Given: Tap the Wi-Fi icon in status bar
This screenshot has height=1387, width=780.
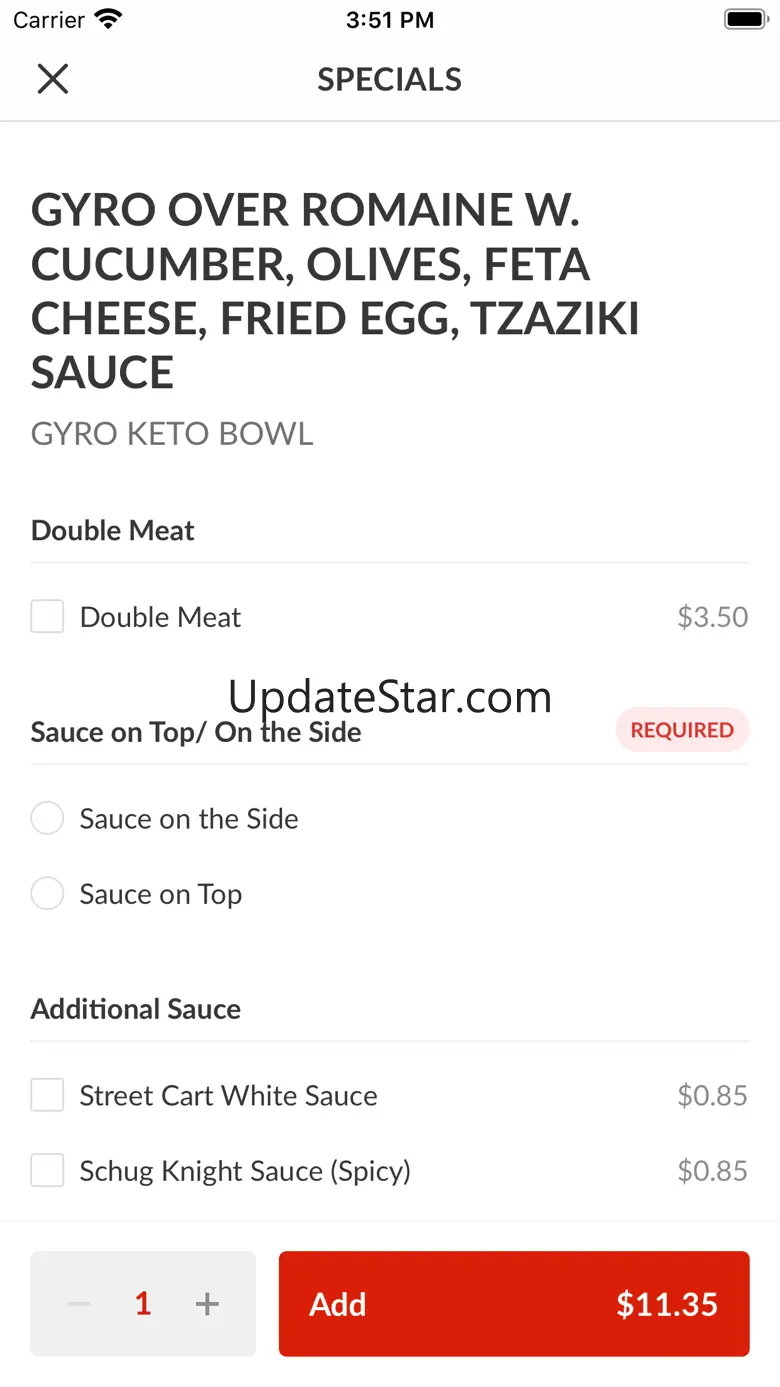Looking at the screenshot, I should [107, 19].
